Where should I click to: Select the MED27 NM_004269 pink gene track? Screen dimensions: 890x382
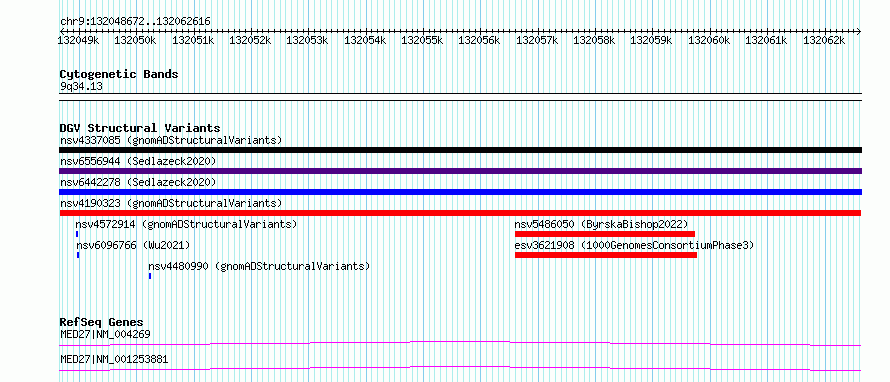(460, 343)
